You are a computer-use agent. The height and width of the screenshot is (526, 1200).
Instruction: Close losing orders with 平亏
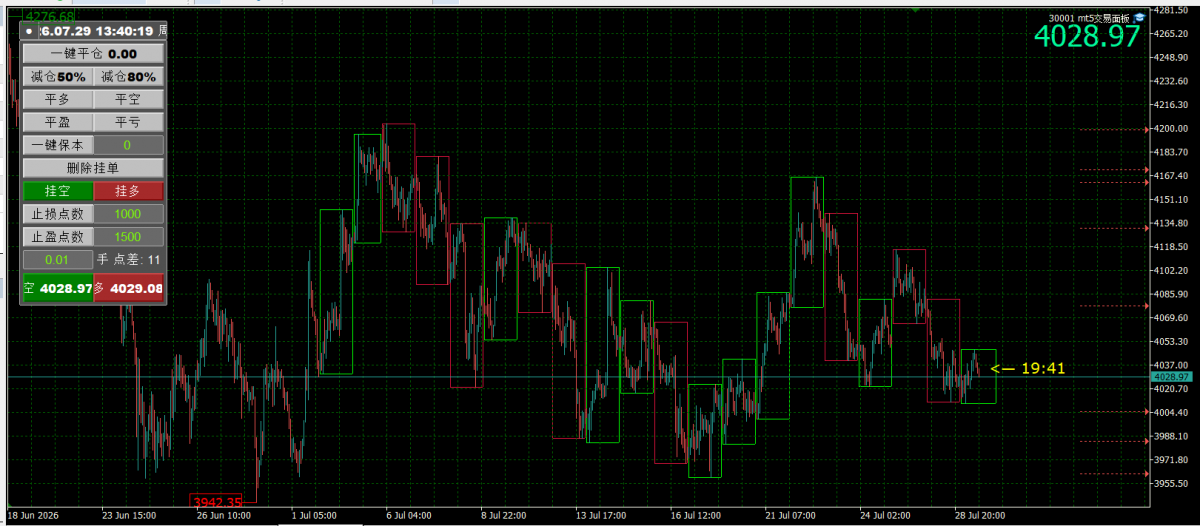tap(128, 122)
